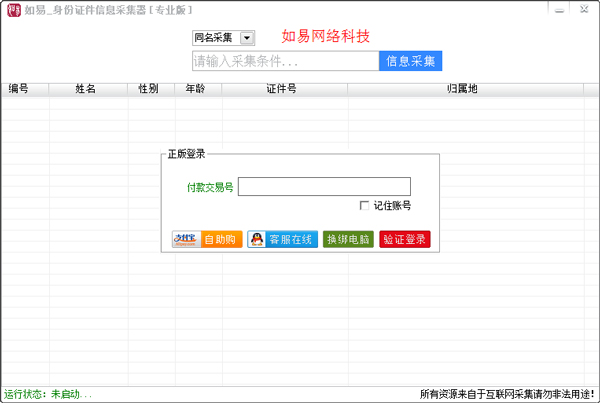Click the green 换绑电脑 button
The width and height of the screenshot is (600, 403).
coord(348,240)
